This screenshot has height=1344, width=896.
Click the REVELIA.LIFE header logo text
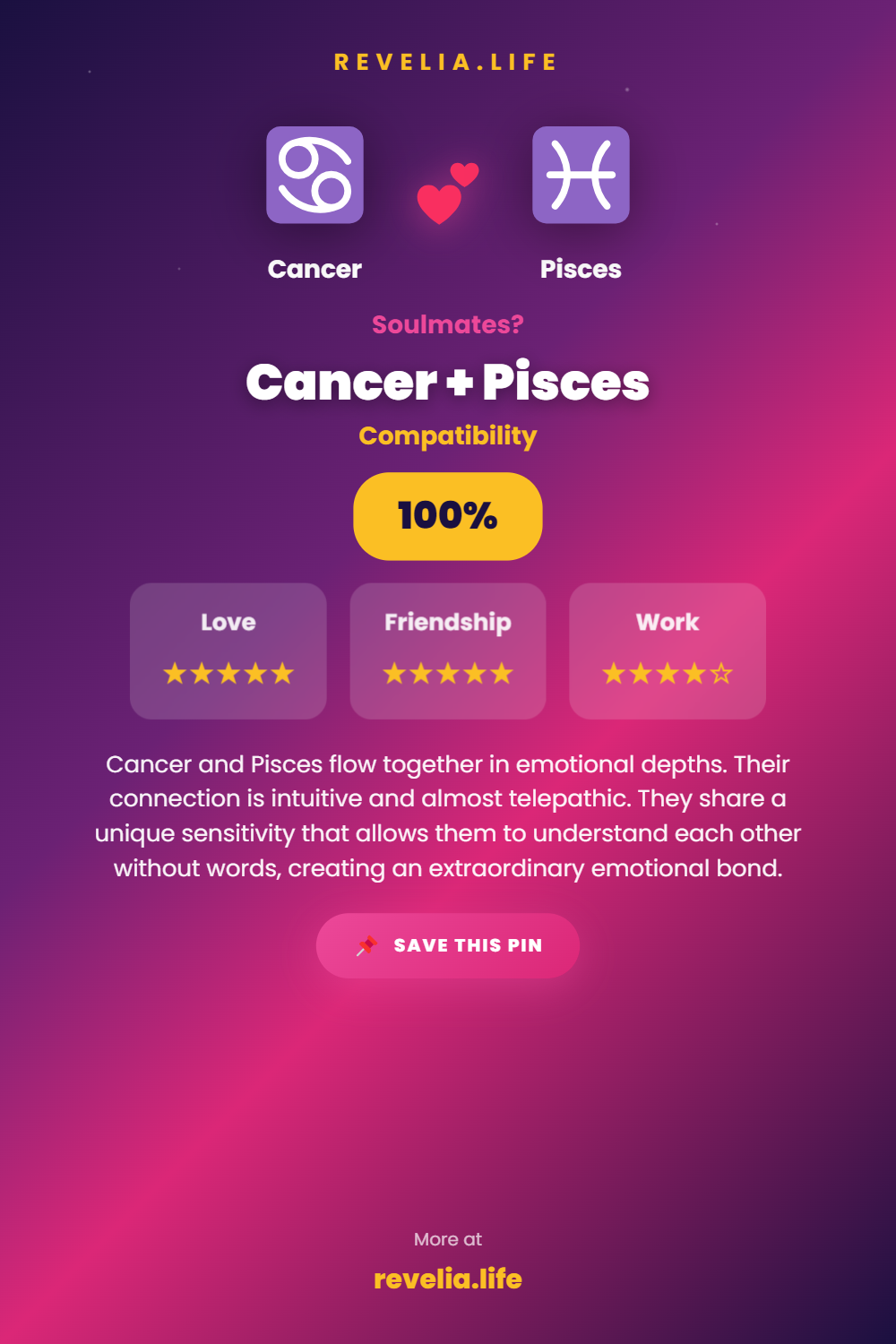[x=446, y=63]
